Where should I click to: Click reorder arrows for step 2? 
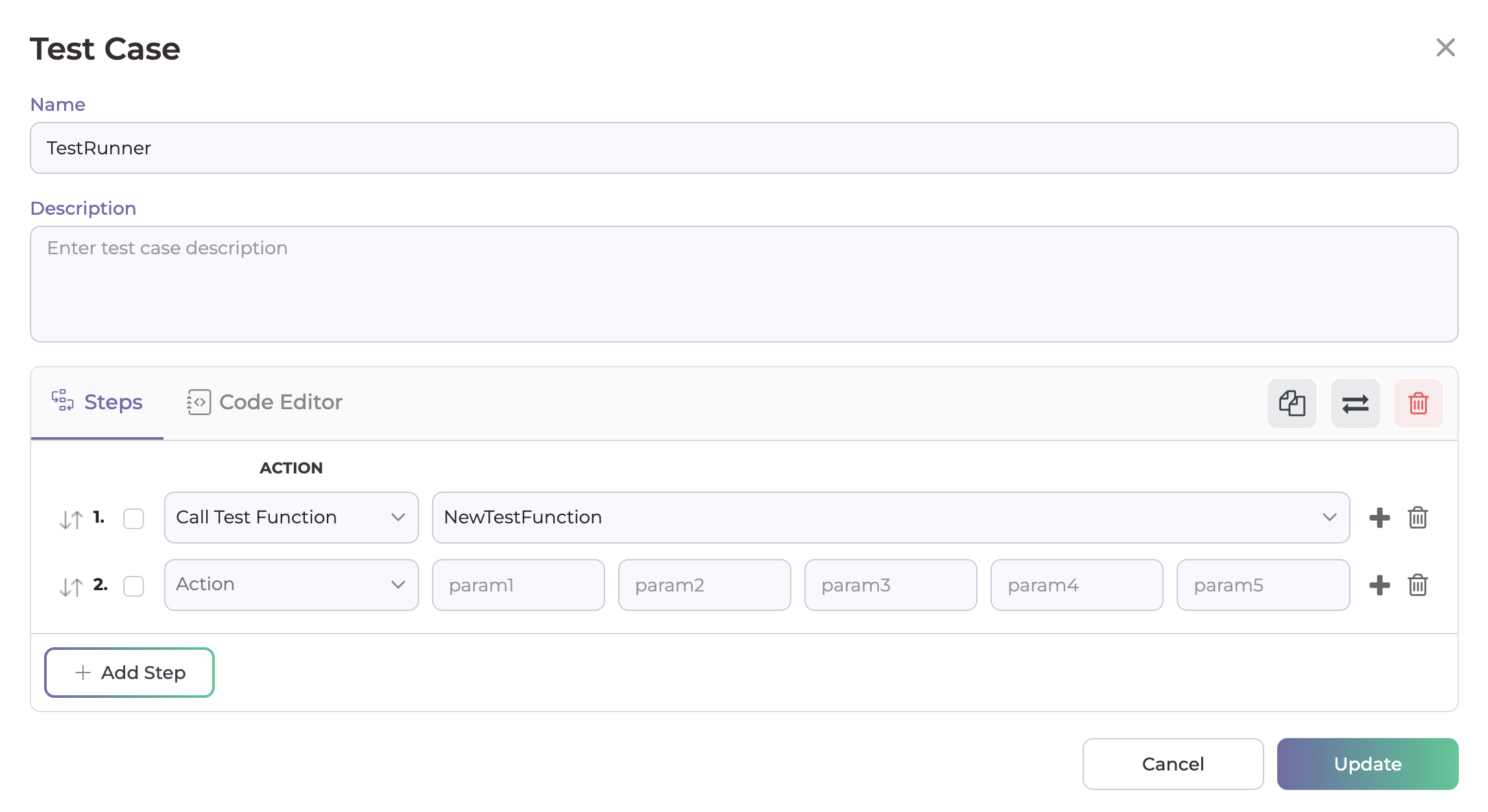point(71,587)
